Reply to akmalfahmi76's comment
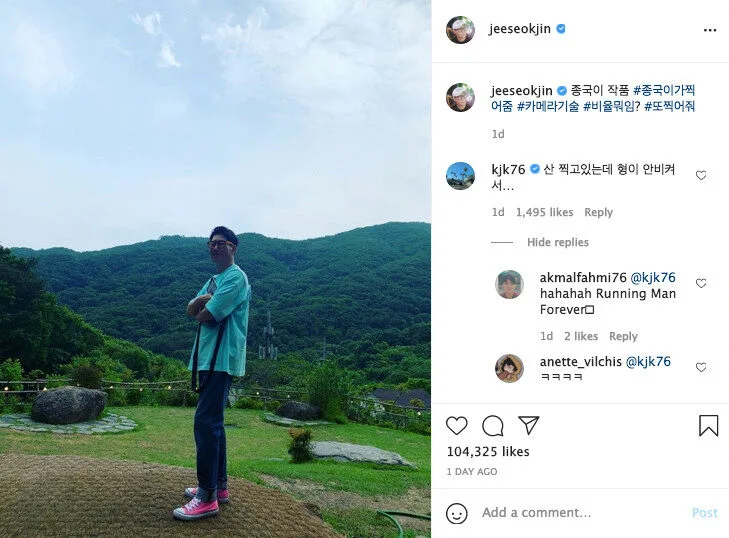 [623, 336]
